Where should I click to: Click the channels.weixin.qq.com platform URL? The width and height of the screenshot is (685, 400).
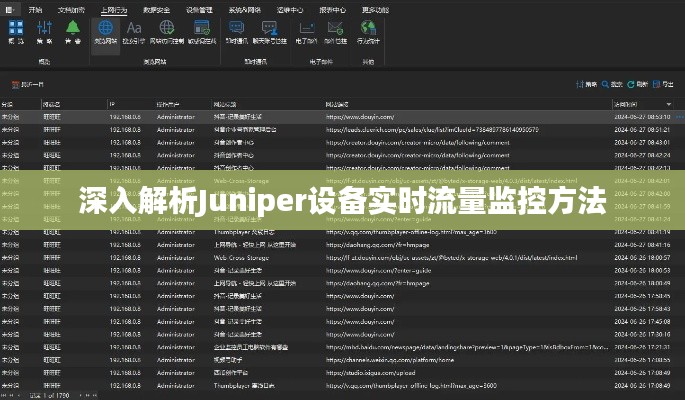(390, 360)
